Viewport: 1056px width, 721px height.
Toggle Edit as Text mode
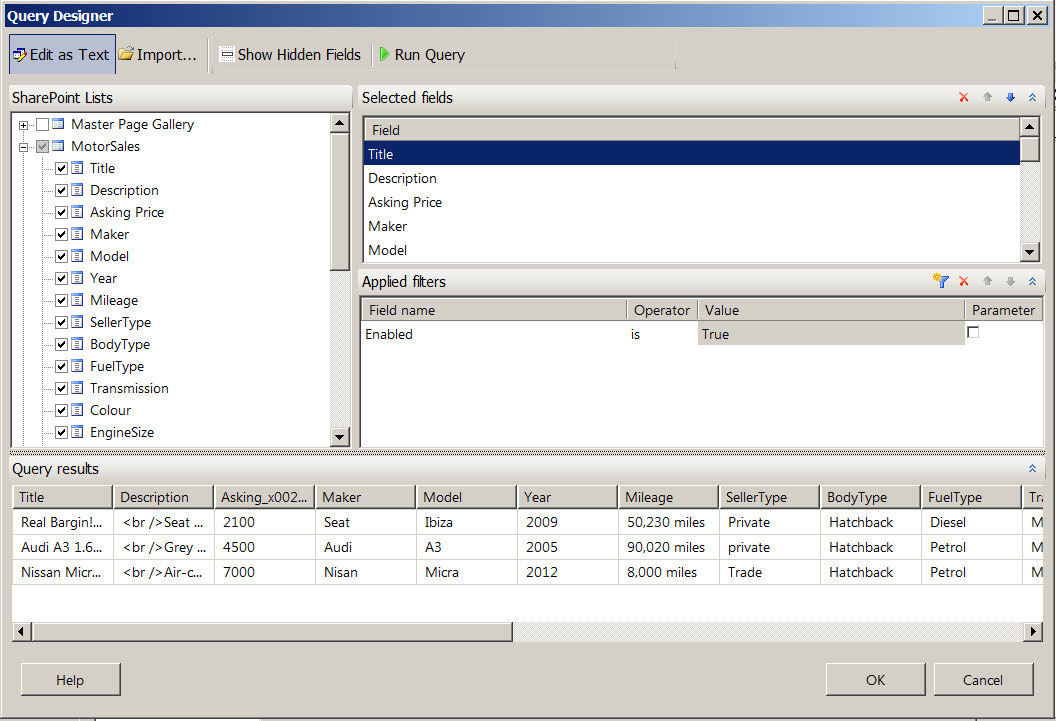[x=61, y=55]
